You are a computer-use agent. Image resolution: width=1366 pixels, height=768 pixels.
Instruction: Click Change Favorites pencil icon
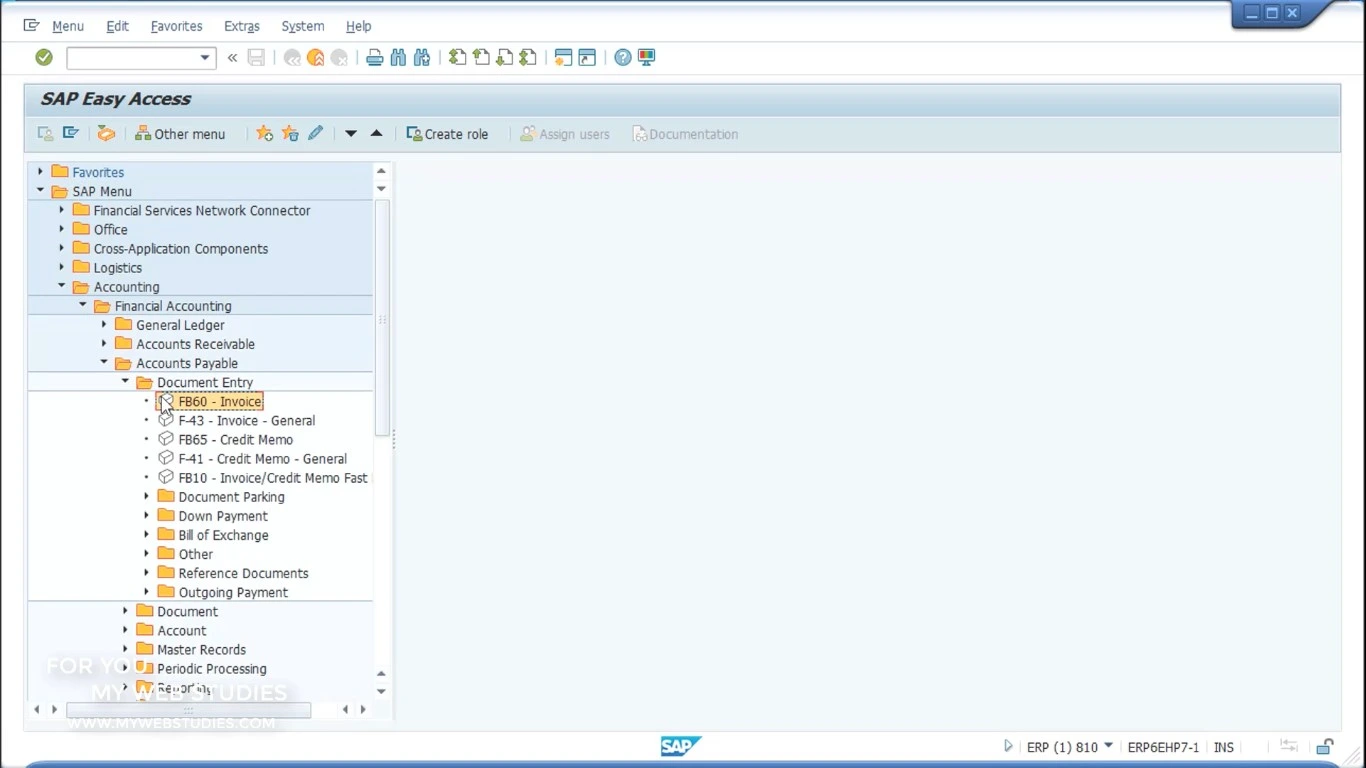coord(315,134)
